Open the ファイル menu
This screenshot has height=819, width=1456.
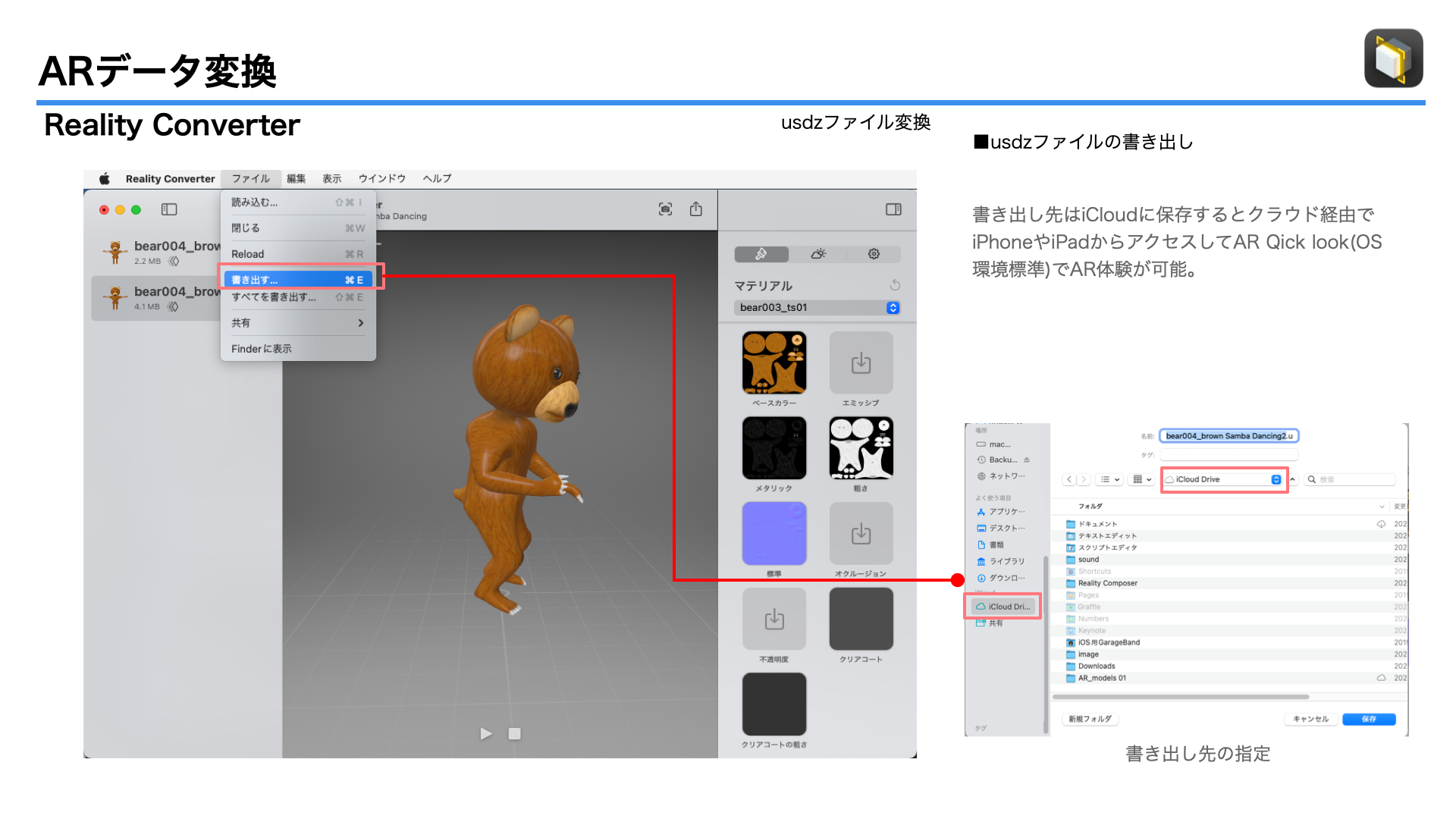(250, 178)
